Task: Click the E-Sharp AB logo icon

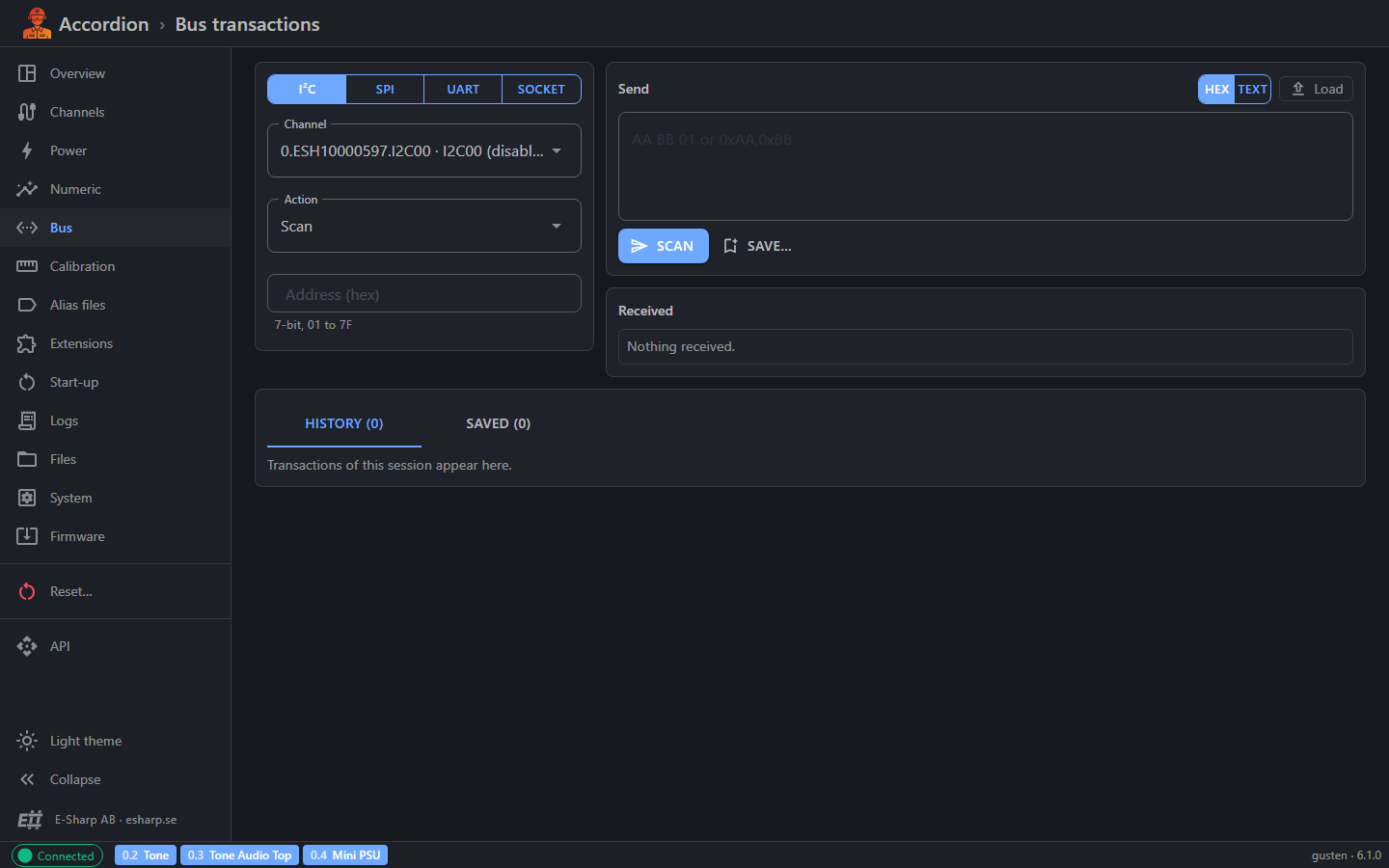Action: (x=30, y=820)
